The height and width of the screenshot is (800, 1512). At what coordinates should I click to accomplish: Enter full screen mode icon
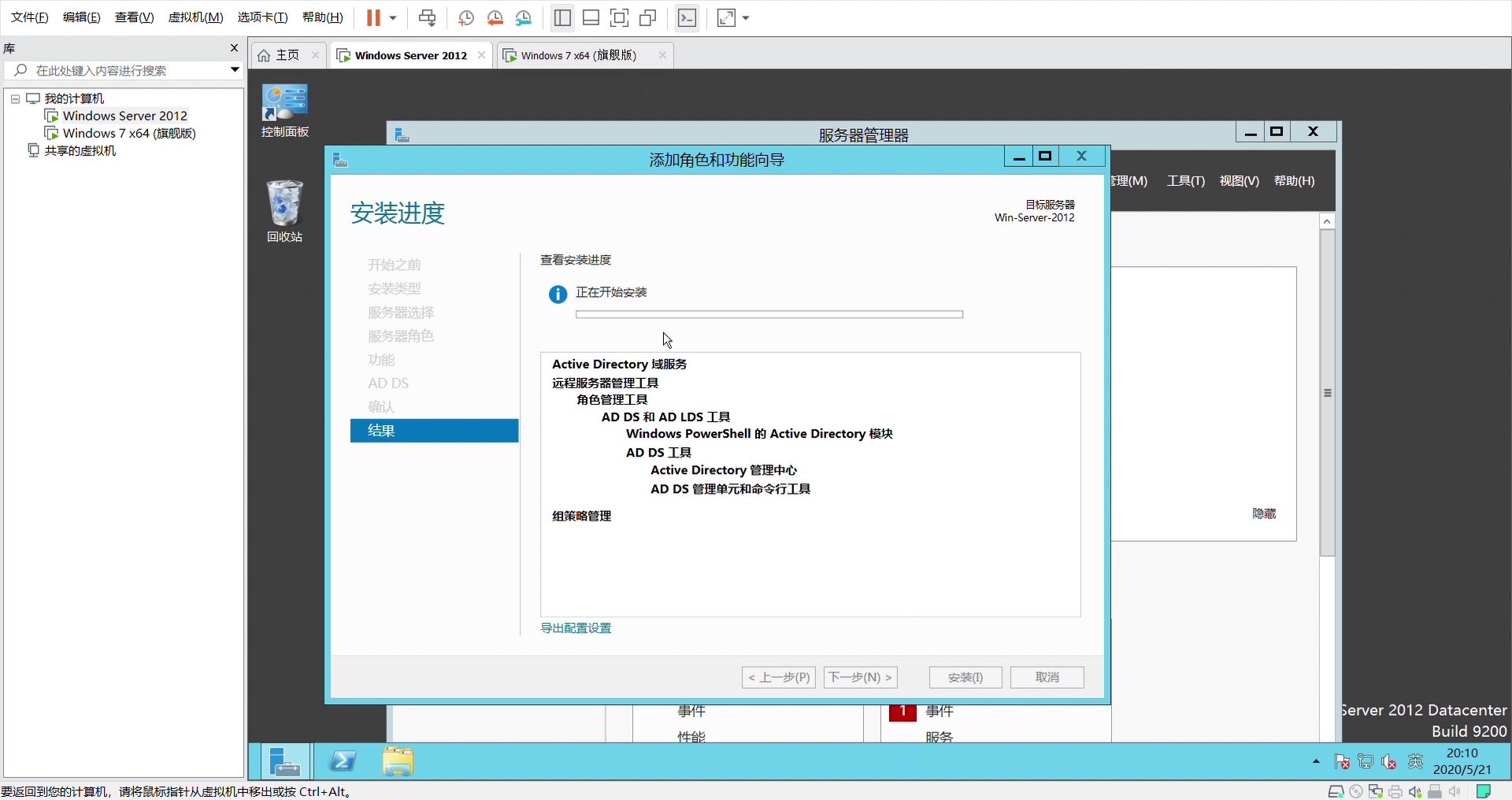click(x=620, y=17)
